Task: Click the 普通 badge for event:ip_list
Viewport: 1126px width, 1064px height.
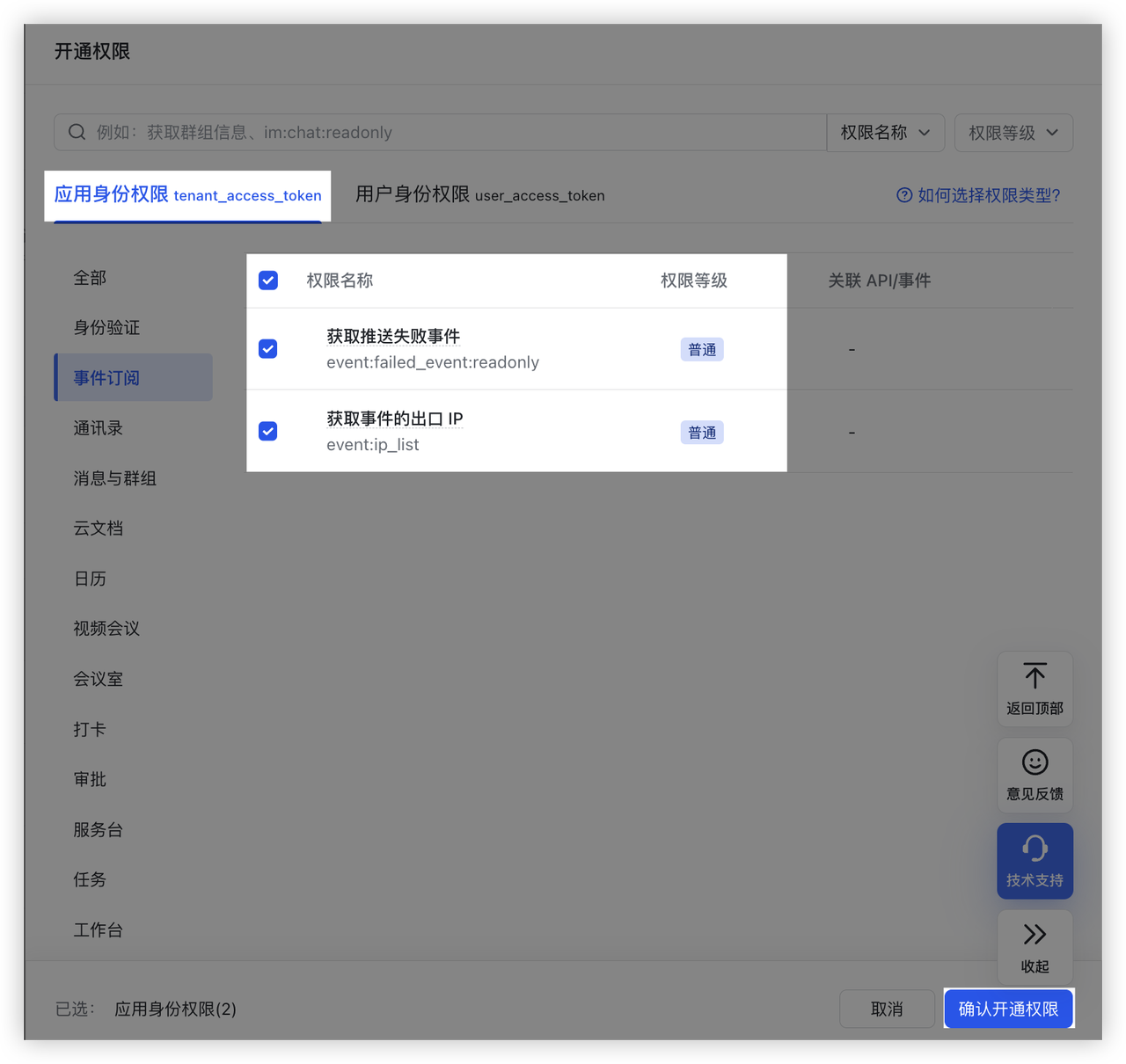Action: 701,433
